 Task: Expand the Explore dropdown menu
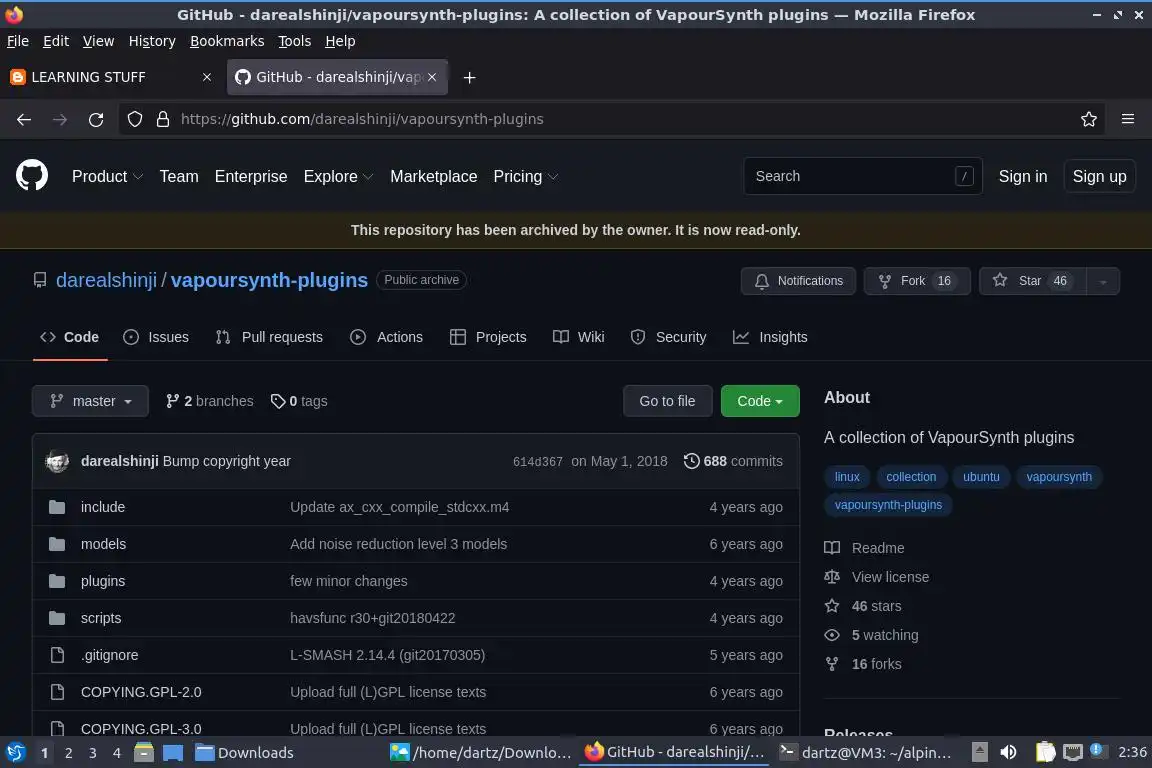(339, 176)
